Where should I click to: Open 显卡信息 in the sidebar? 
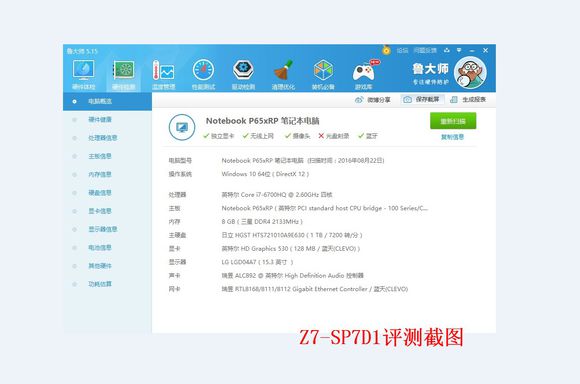tap(100, 211)
